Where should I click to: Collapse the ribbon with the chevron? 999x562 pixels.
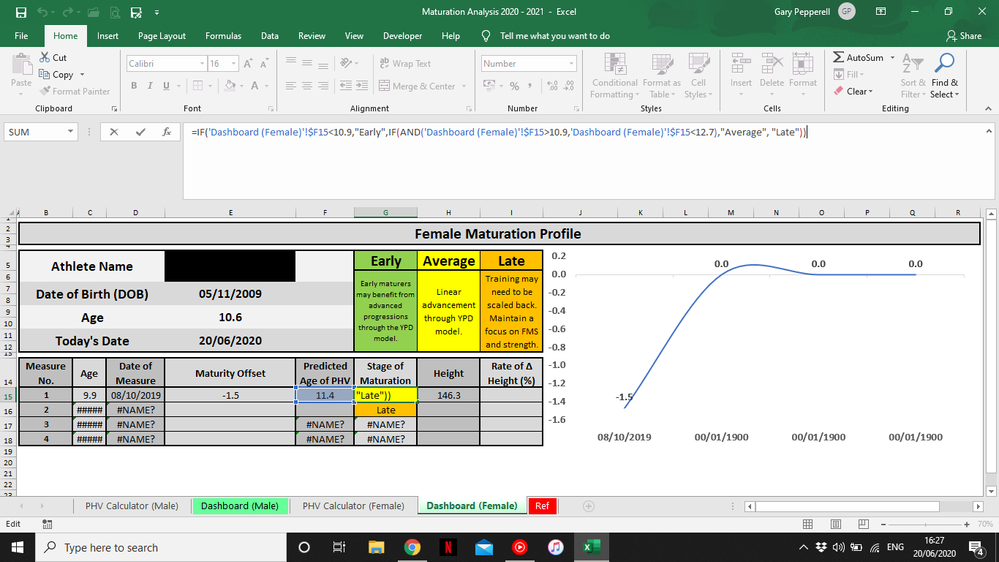pos(988,109)
